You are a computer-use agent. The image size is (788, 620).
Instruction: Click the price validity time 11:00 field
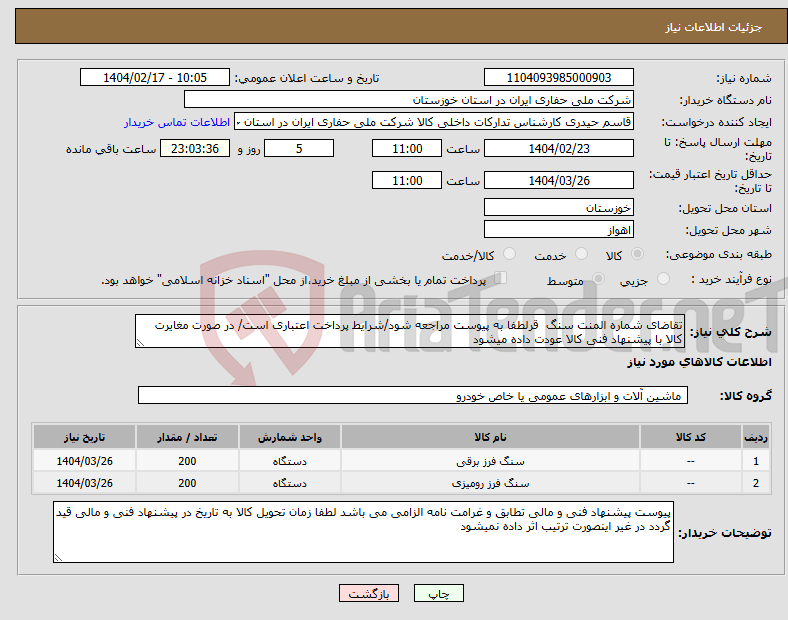[x=407, y=180]
